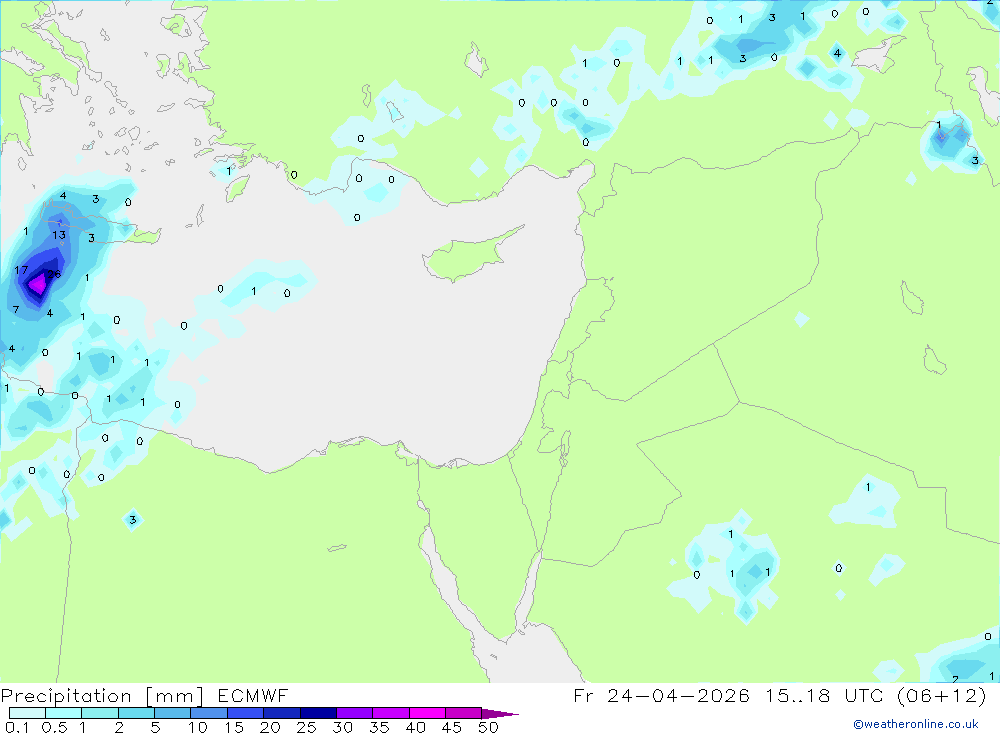Screen dimensions: 1000x733
Task: Pick the 25–30 mm legend color swatch
Action: [x=318, y=713]
